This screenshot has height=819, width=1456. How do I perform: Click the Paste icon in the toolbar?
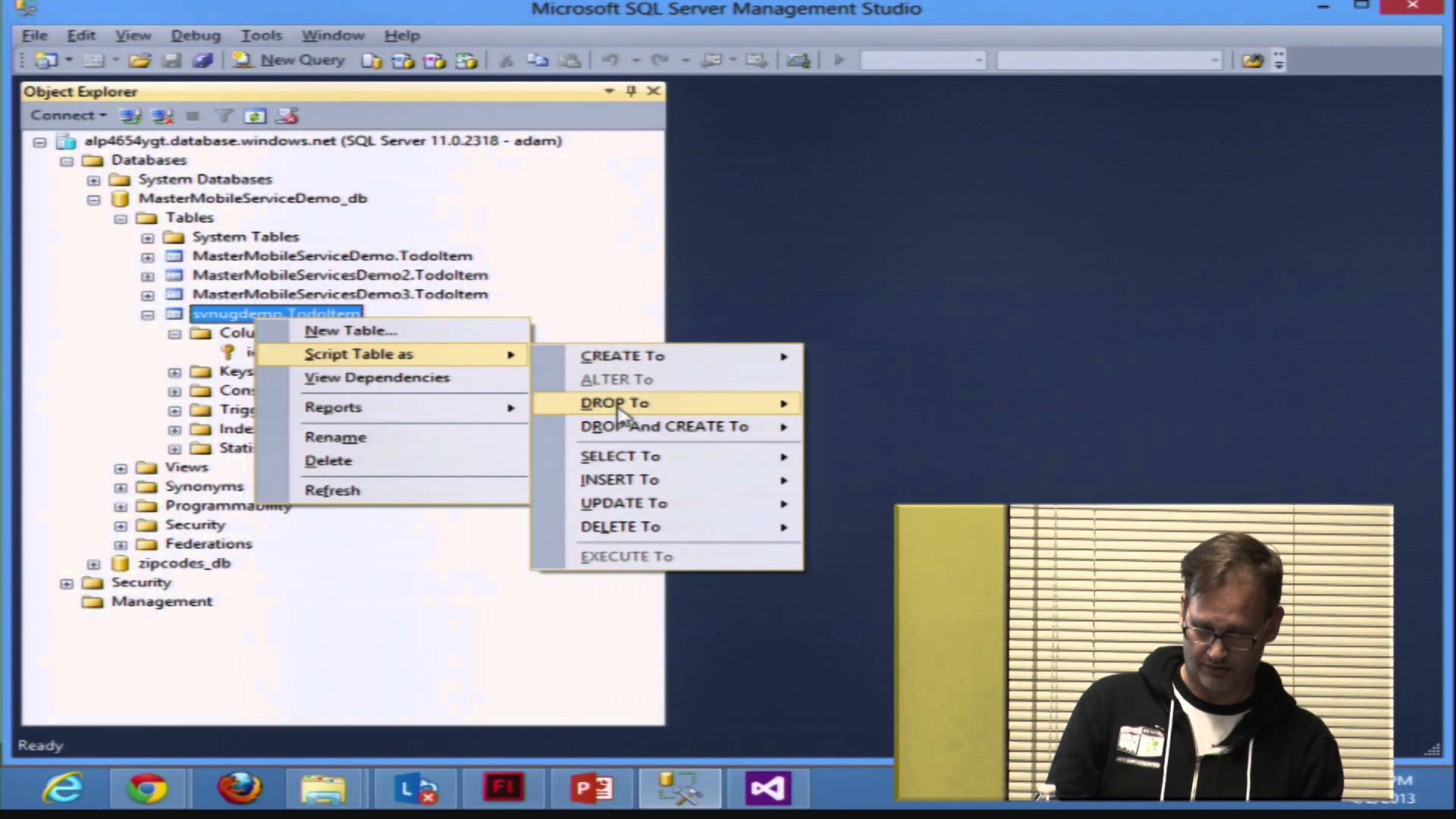point(570,60)
